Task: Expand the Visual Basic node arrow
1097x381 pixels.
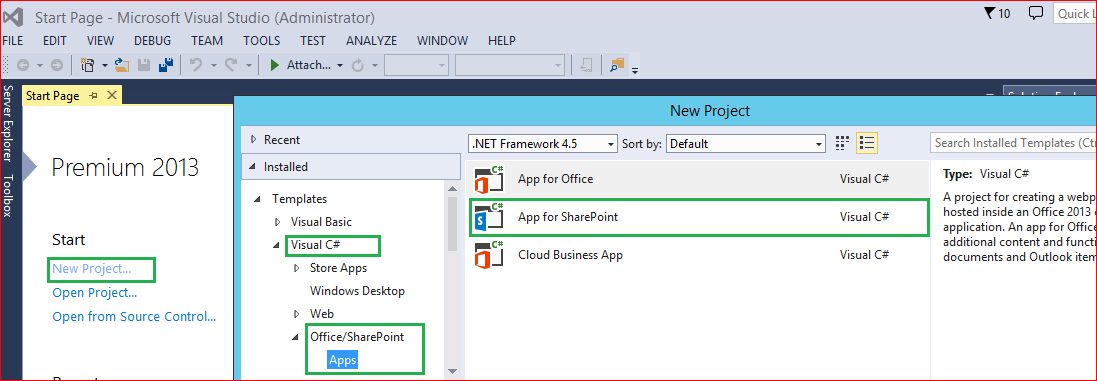Action: tap(278, 222)
